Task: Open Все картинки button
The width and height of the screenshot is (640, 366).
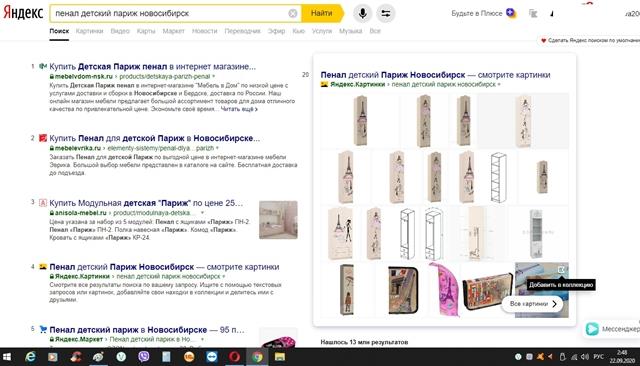Action: 533,304
